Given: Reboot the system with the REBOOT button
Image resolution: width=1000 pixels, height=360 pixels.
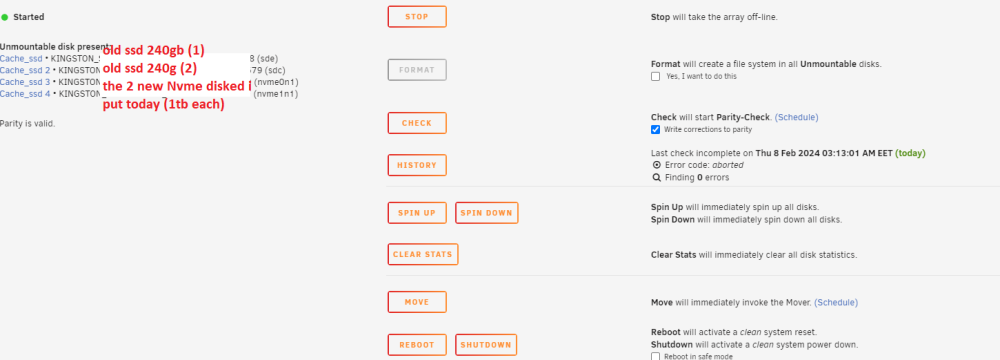Looking at the screenshot, I should pos(417,345).
